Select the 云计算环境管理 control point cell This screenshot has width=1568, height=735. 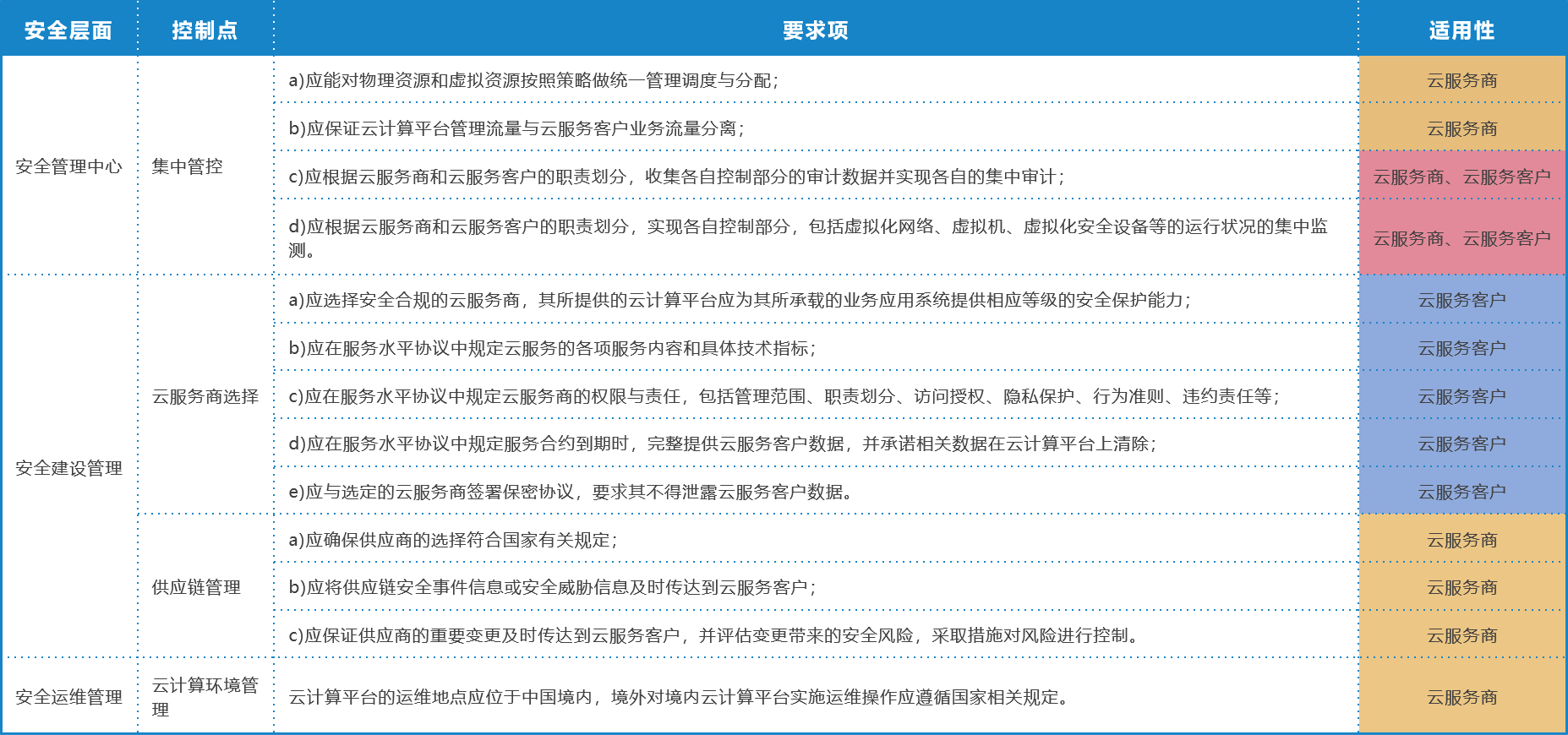pyautogui.click(x=205, y=697)
